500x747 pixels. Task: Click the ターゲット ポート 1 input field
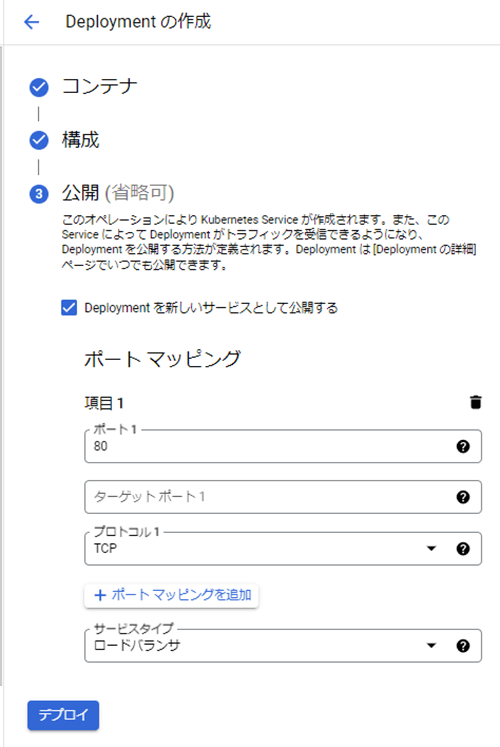pos(283,497)
